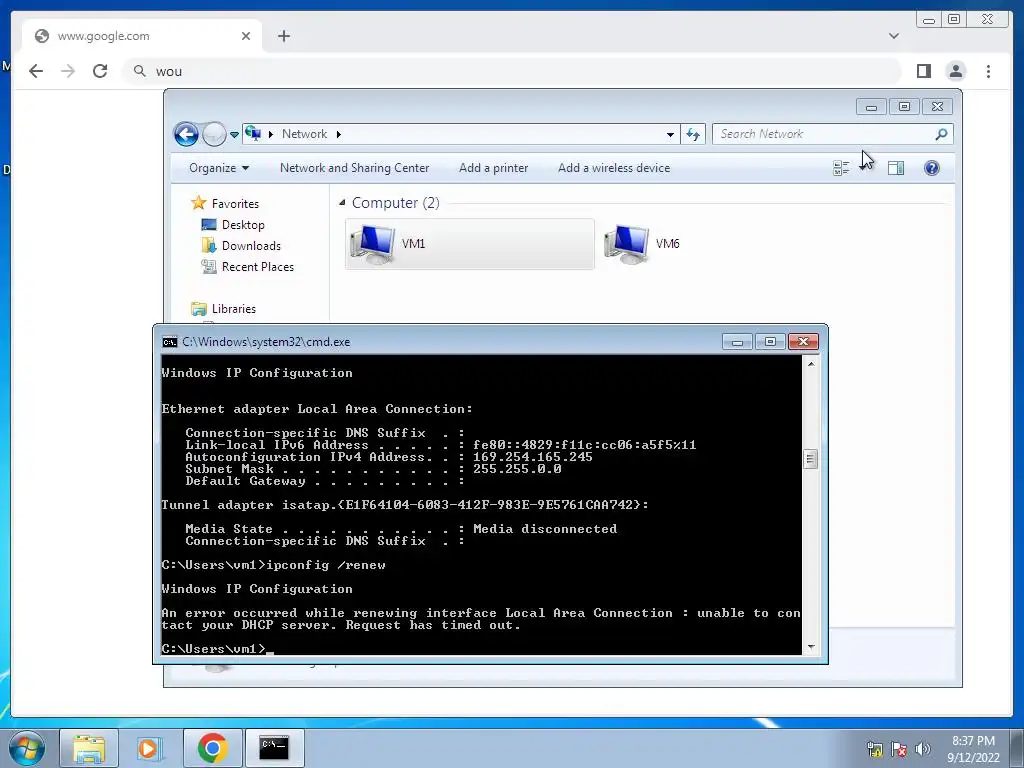Open Windows Media Player from taskbar
Viewport: 1024px width, 768px height.
(149, 748)
